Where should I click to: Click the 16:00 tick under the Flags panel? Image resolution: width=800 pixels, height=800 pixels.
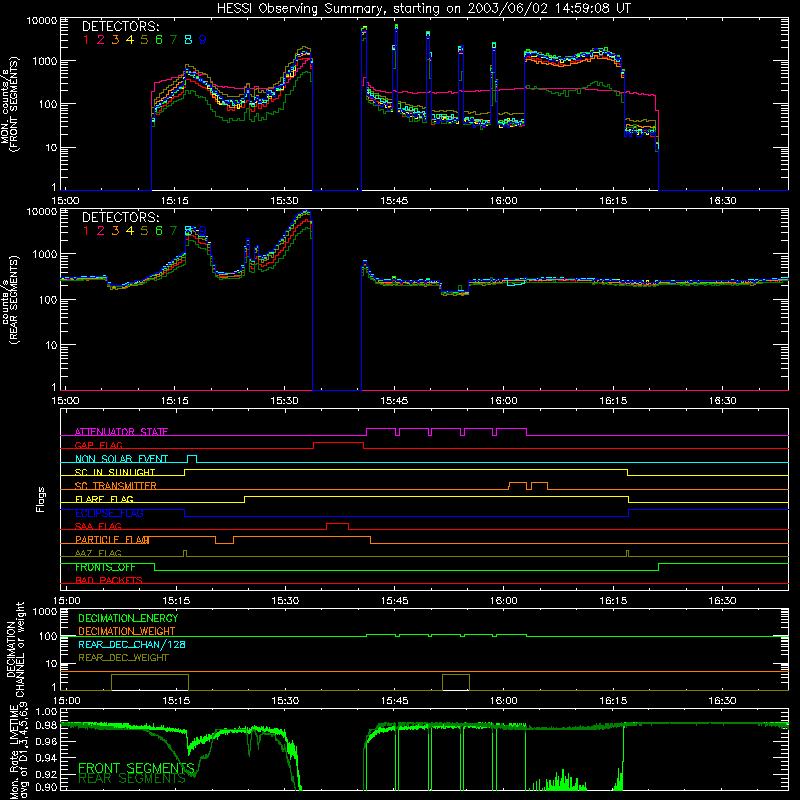(x=504, y=601)
